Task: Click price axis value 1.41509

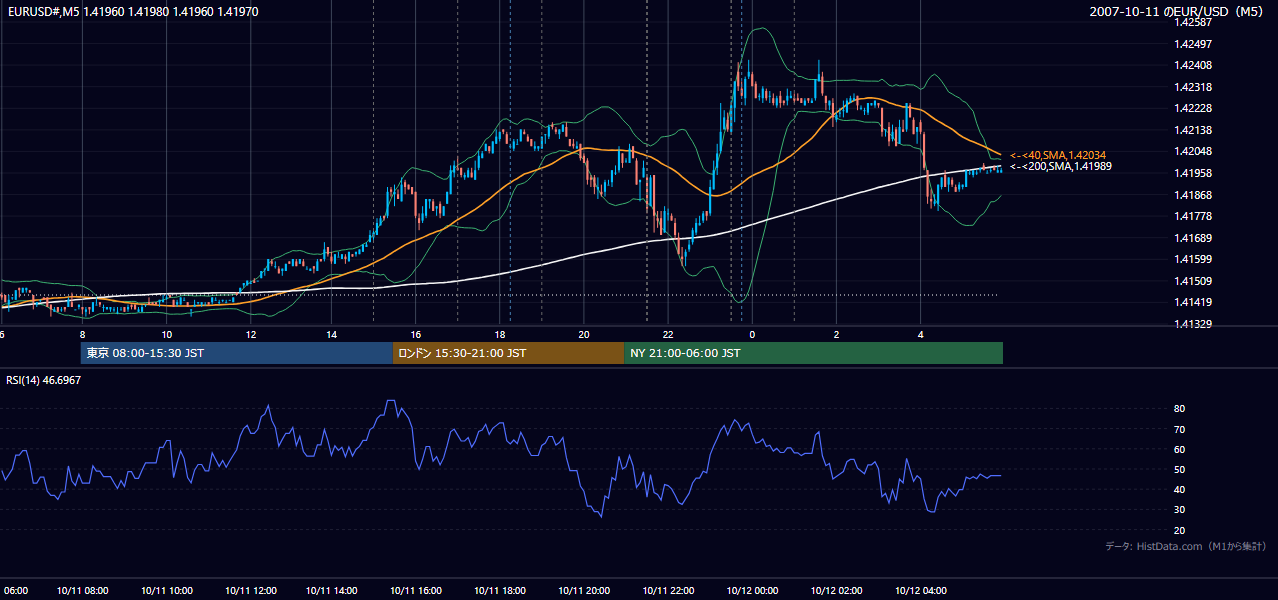Action: pyautogui.click(x=1193, y=281)
